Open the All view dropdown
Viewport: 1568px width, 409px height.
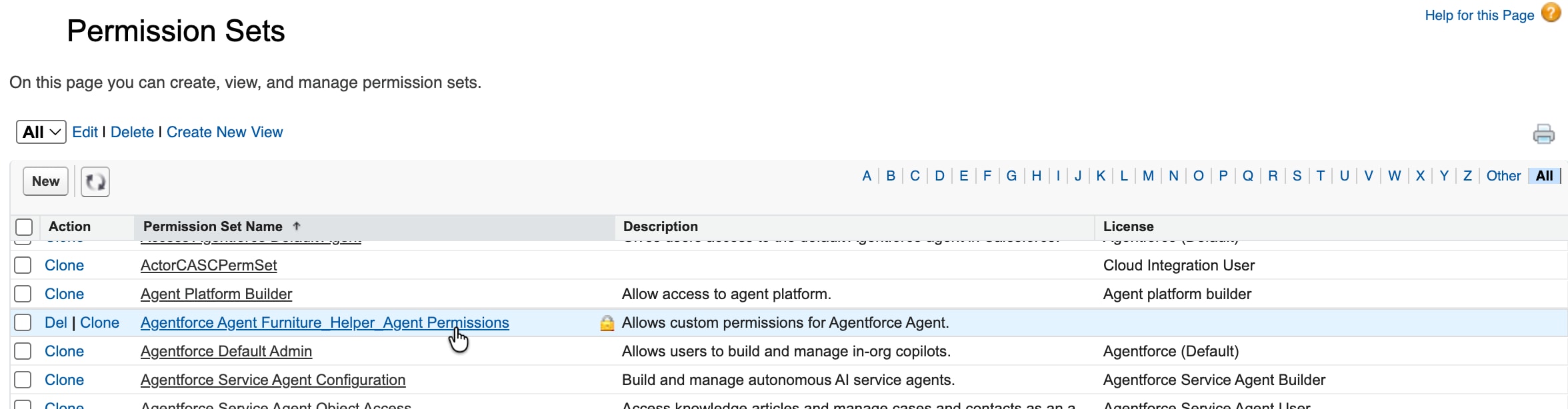(x=41, y=132)
